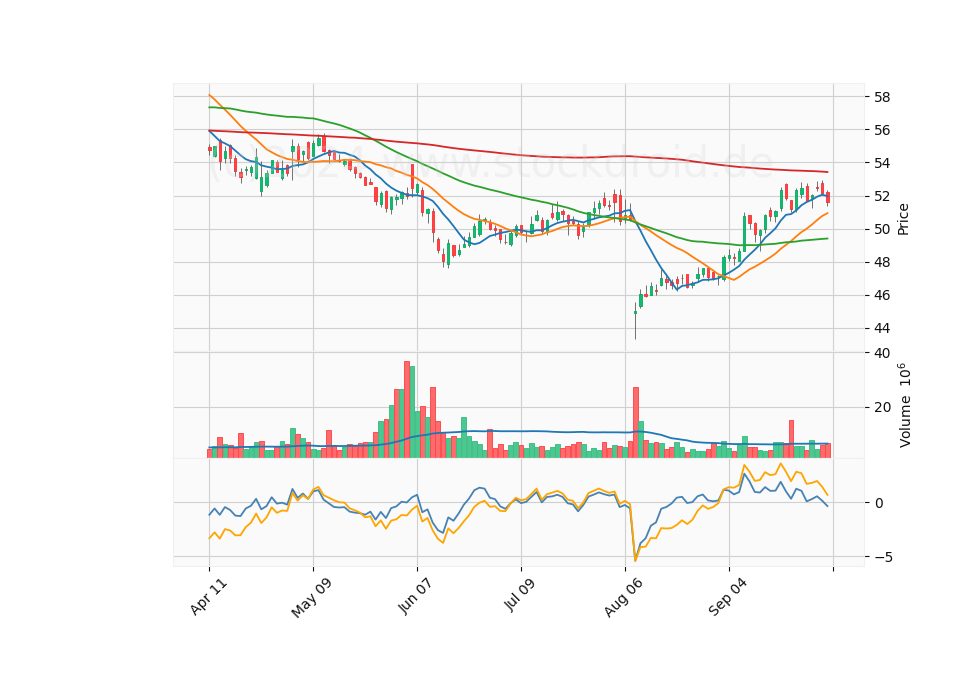This screenshot has height=690, width=960.
Task: Click the indicator axis value 0
Action: pyautogui.click(x=879, y=503)
